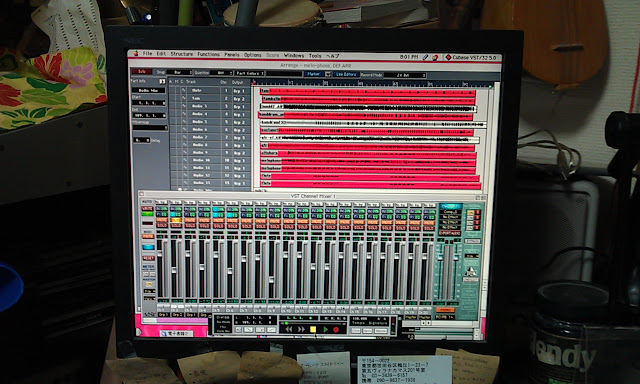Click the Part Info toggle icon in Arrange window

tap(162, 81)
